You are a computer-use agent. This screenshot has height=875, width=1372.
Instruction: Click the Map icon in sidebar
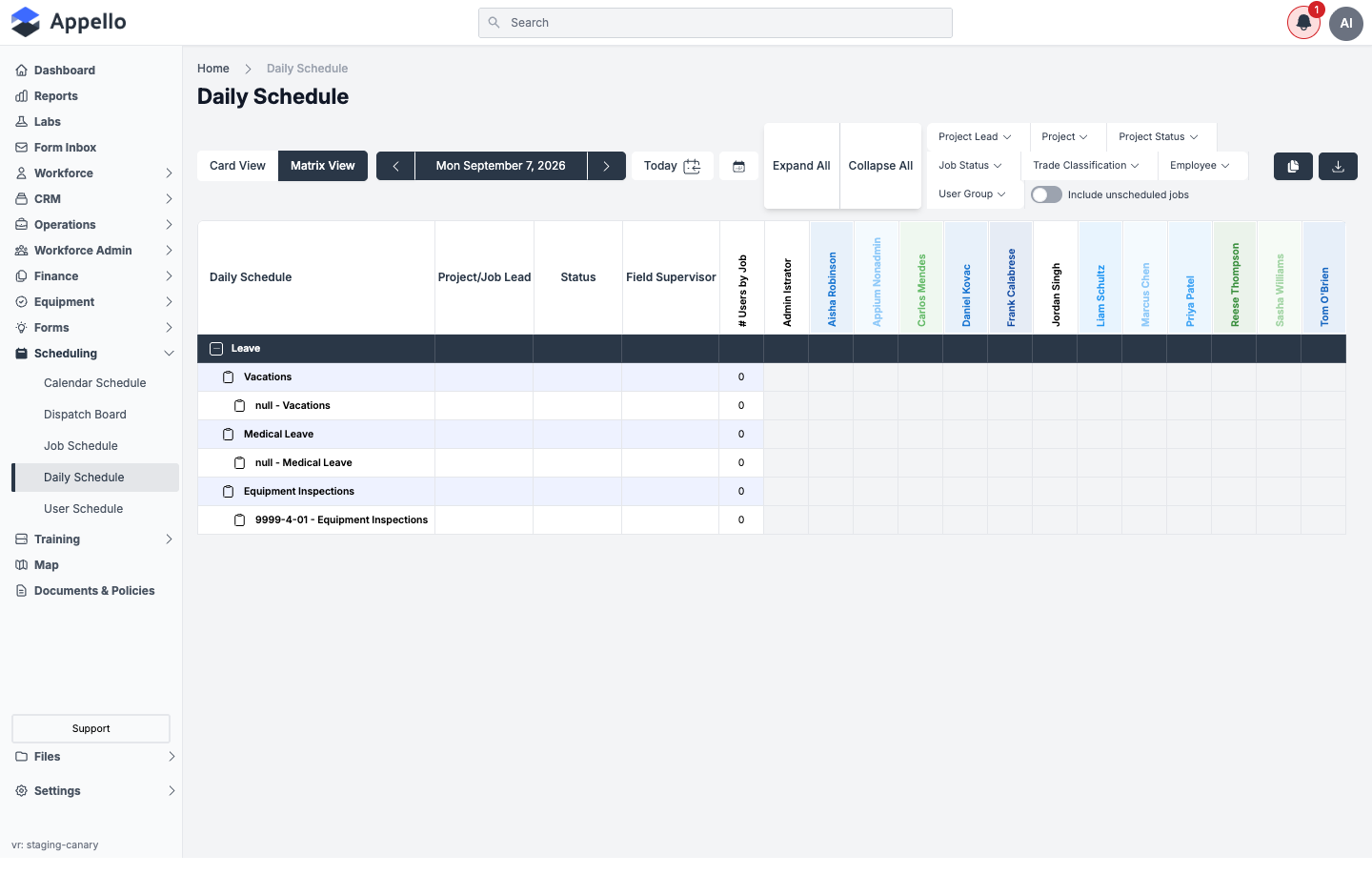[22, 565]
